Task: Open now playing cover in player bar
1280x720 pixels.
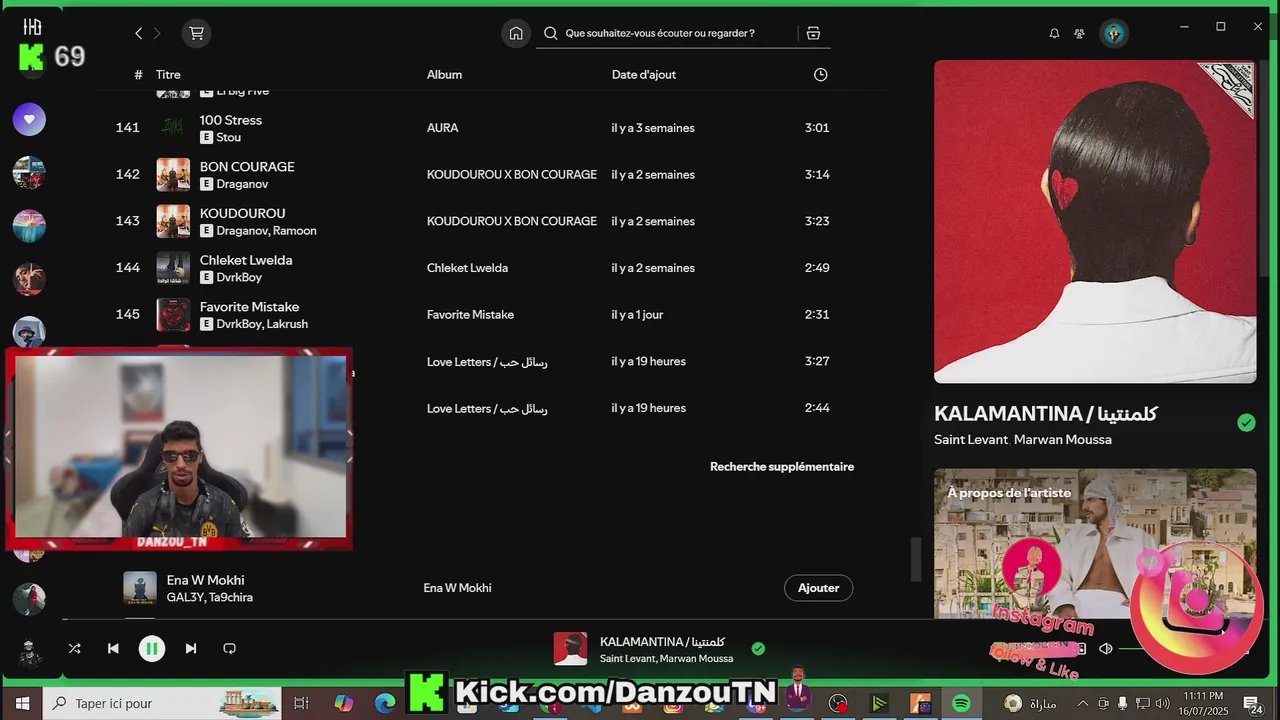Action: tap(571, 648)
